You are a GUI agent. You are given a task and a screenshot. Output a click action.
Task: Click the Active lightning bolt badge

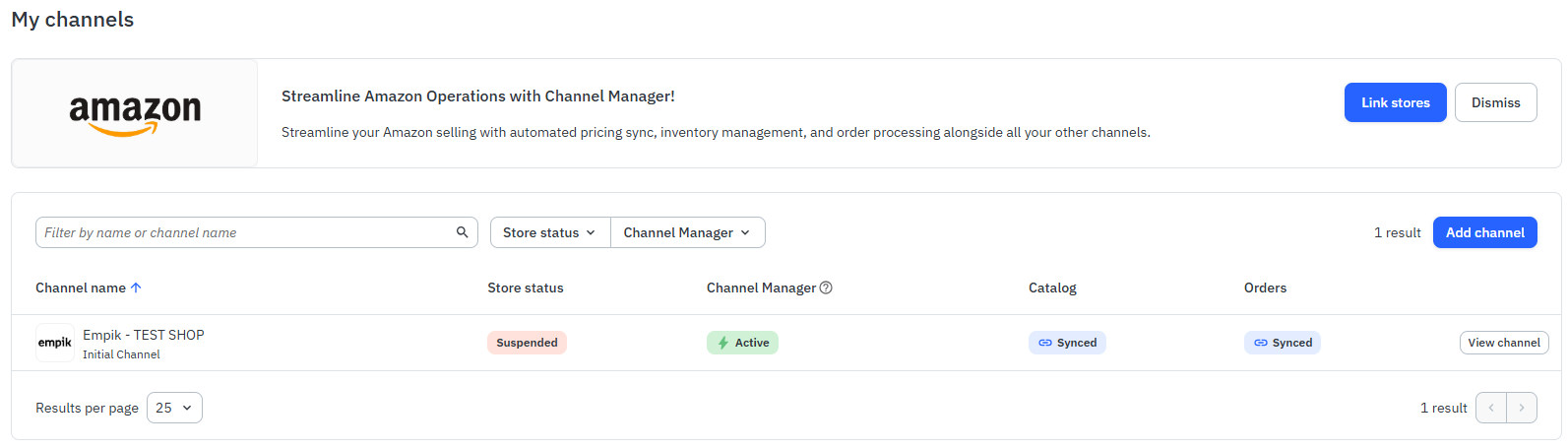[x=742, y=343]
